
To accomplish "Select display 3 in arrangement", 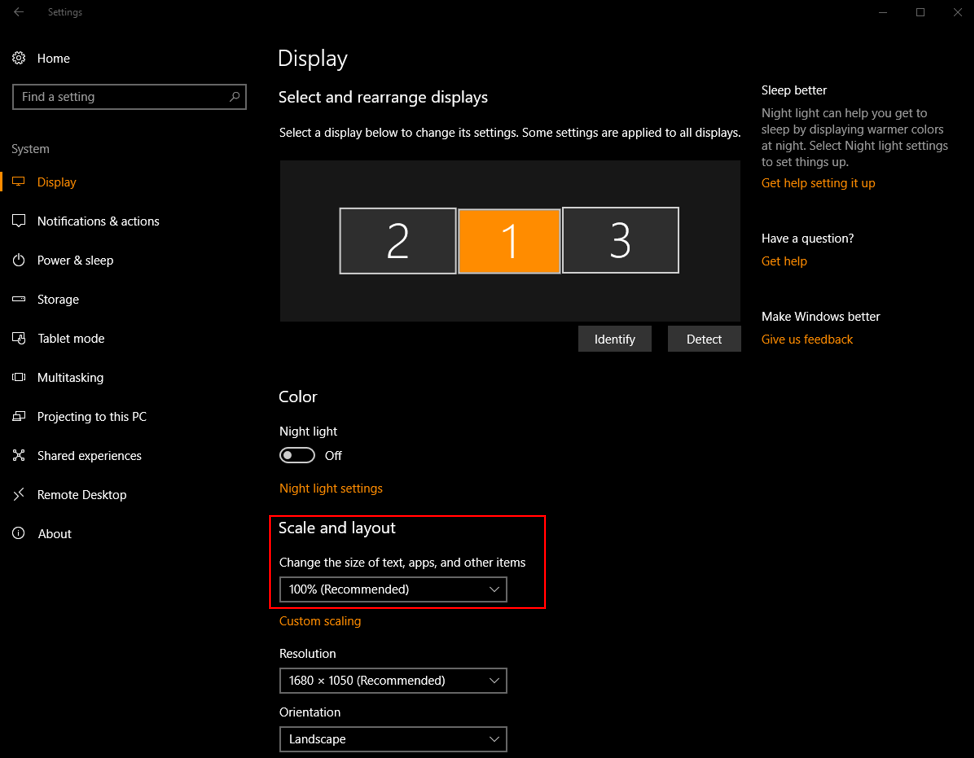I will pyautogui.click(x=620, y=240).
